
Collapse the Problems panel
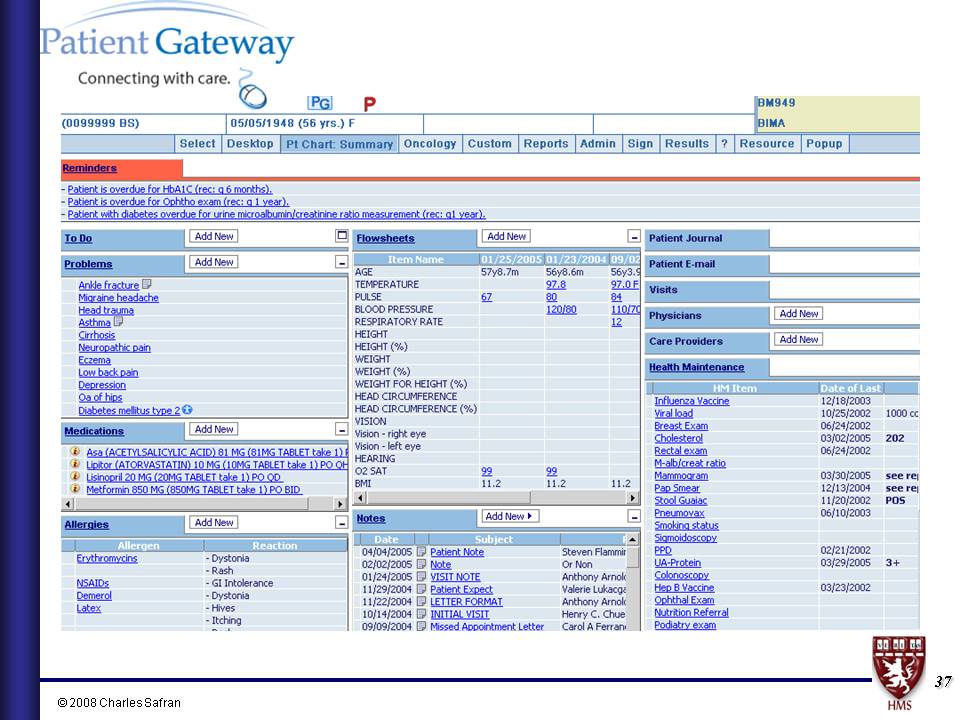(x=342, y=262)
